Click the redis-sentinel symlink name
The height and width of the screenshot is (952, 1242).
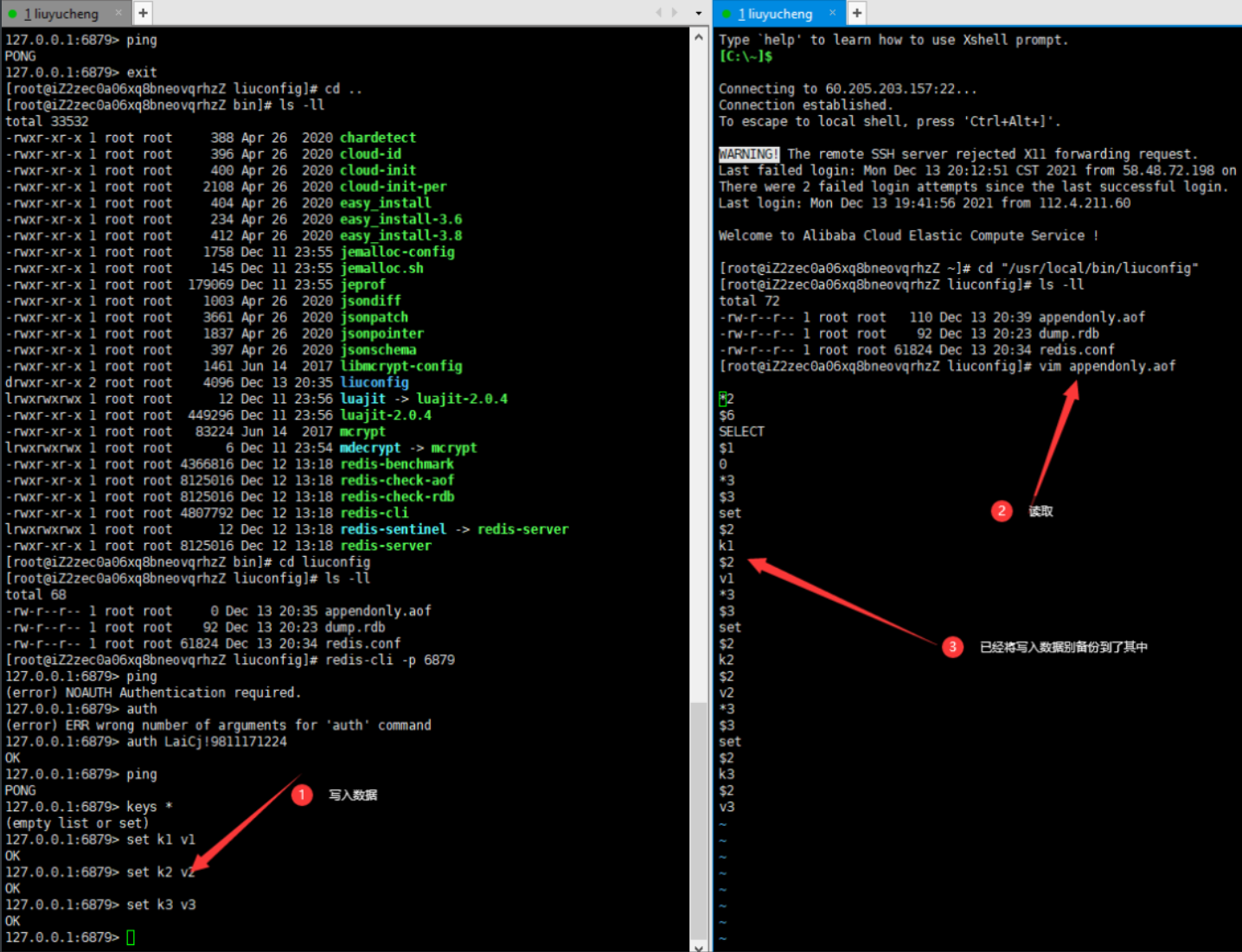click(x=393, y=529)
